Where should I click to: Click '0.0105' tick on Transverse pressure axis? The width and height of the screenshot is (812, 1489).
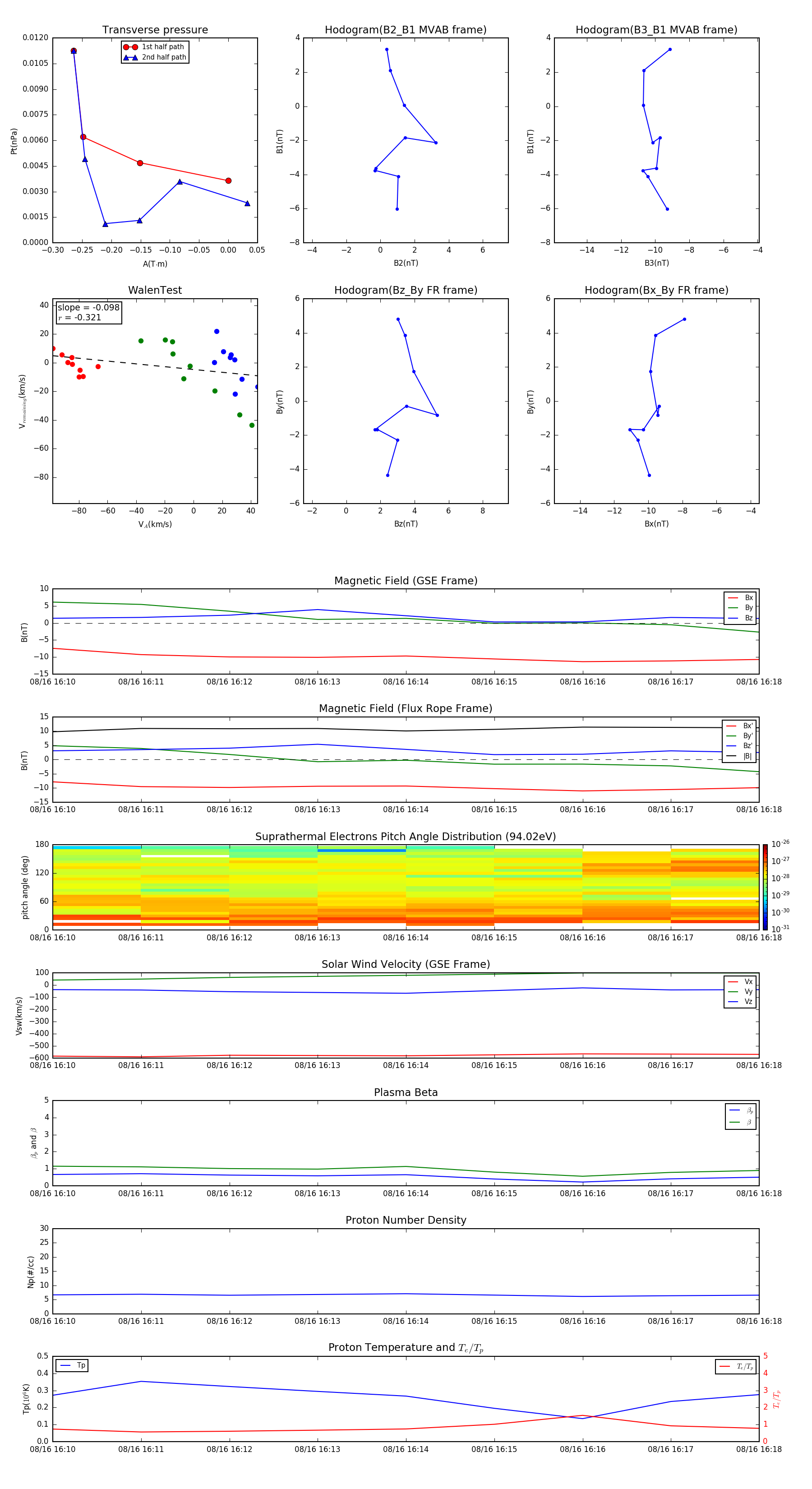coord(35,64)
